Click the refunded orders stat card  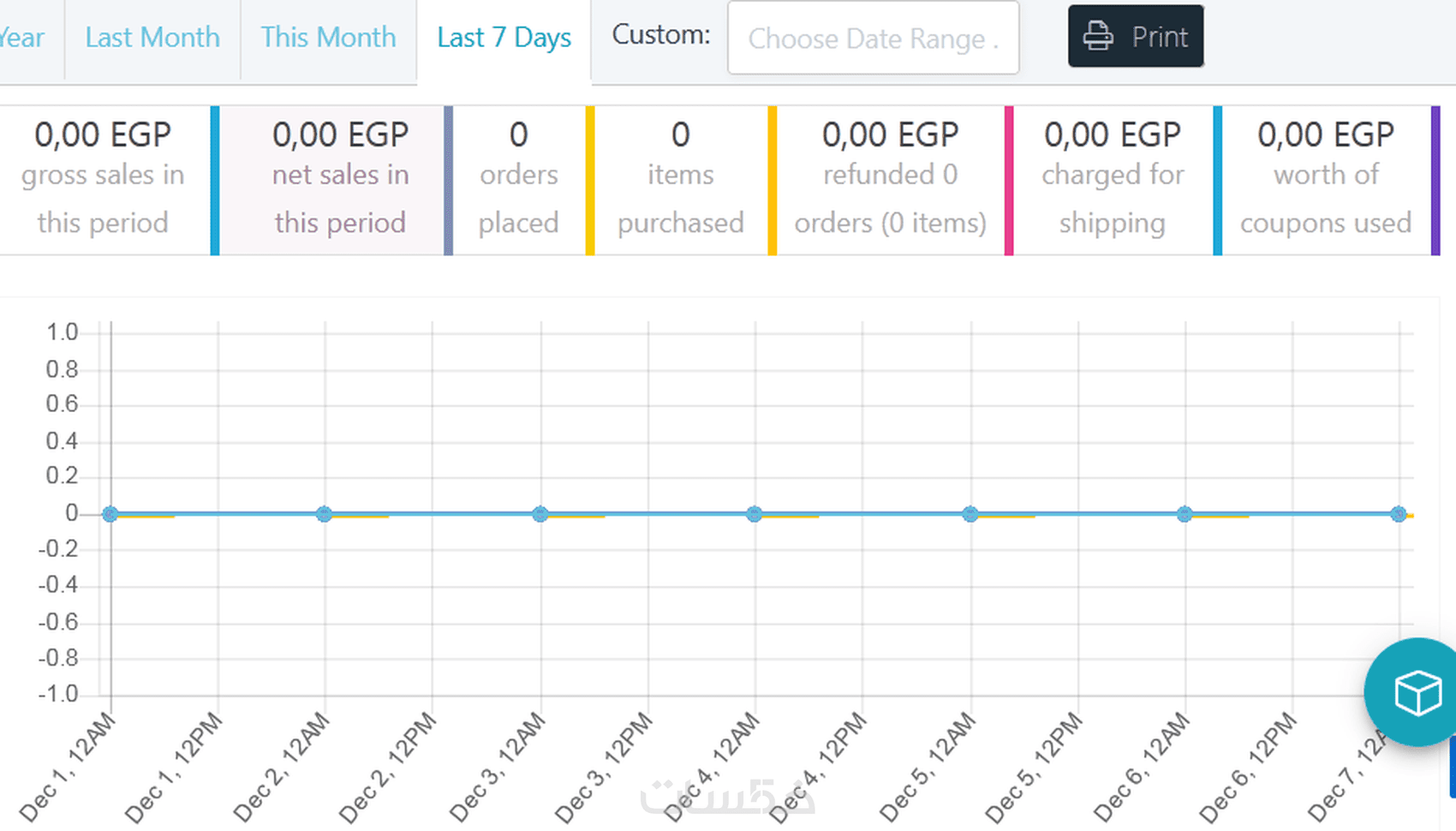tap(890, 180)
